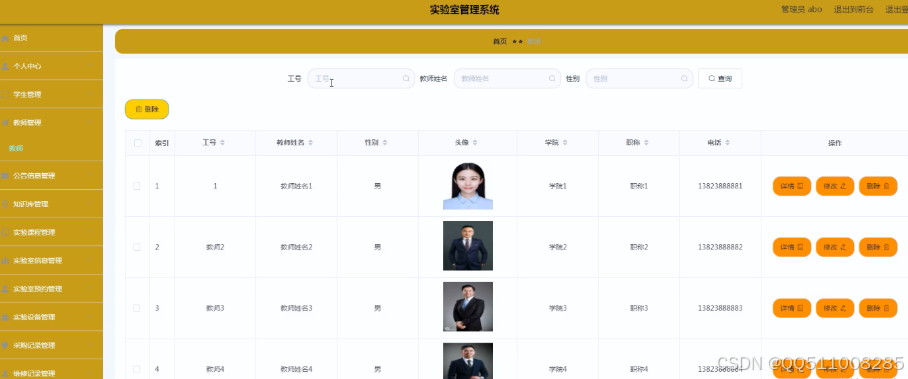Click the yellow 删除 batch delete button

point(147,109)
